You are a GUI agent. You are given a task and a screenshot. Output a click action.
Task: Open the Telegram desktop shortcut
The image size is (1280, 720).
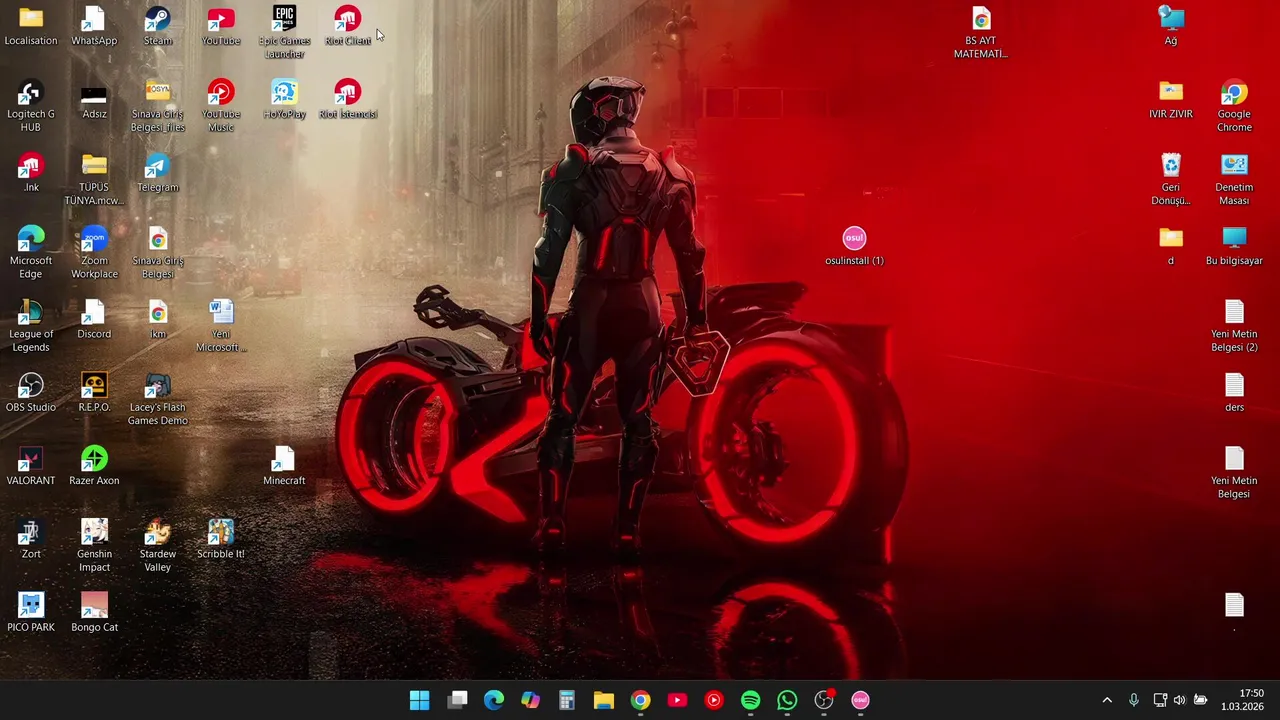(157, 173)
